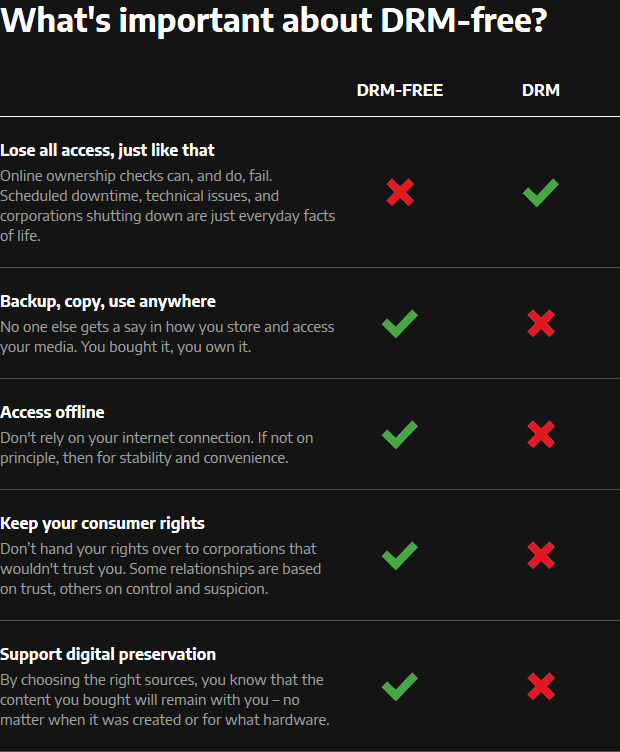This screenshot has height=752, width=620.
Task: Select the DRM column header
Action: pyautogui.click(x=541, y=90)
